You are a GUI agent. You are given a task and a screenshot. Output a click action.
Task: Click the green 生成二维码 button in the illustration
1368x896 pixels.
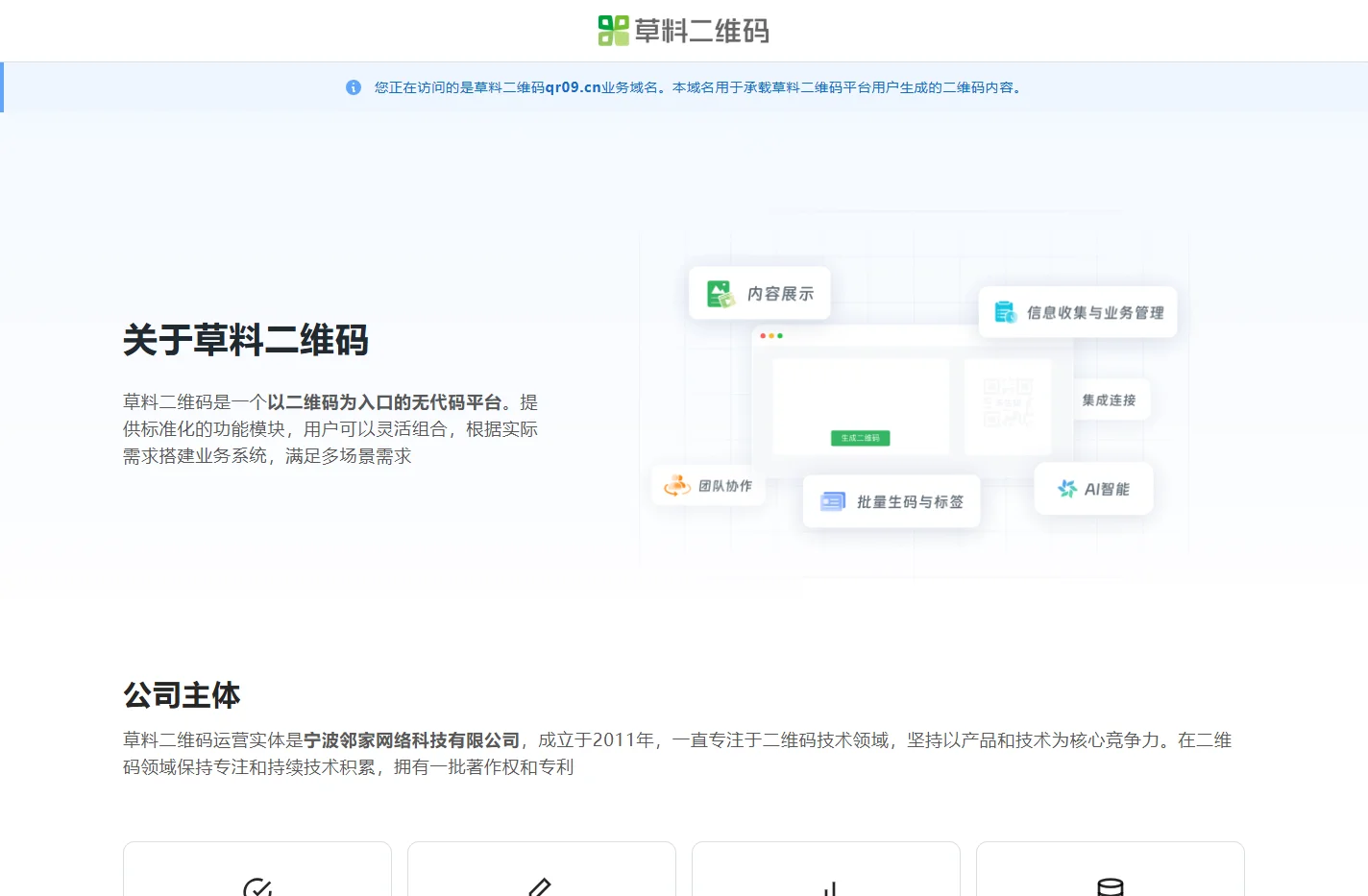[861, 438]
